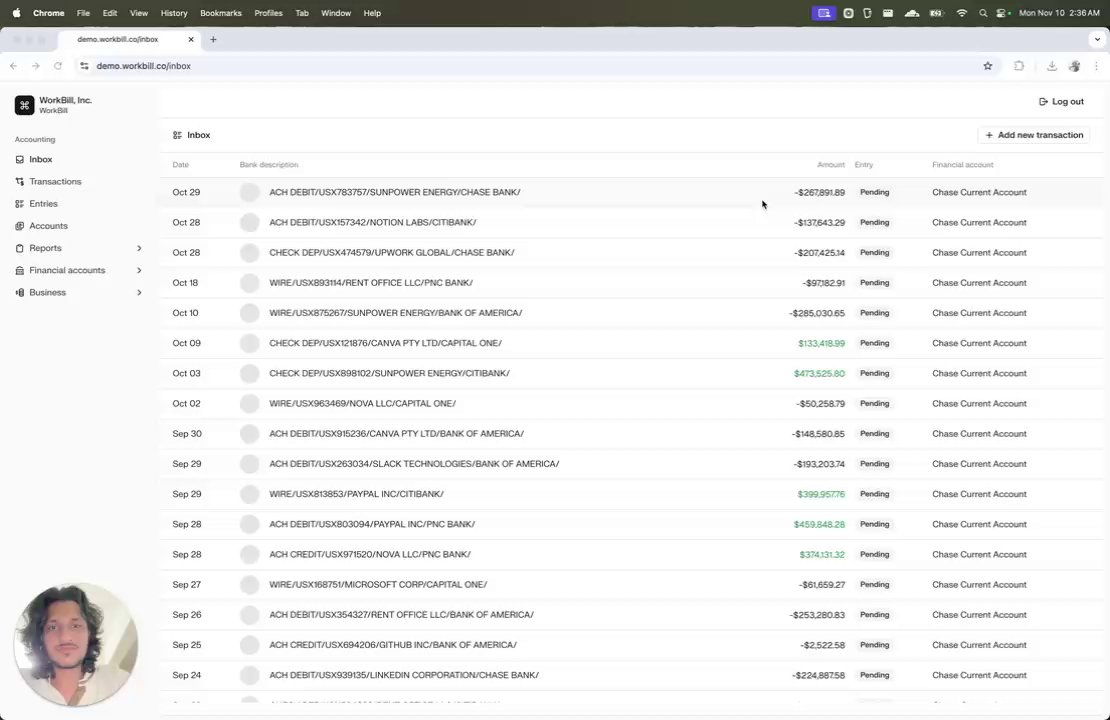Open the tab search dropdown arrow
Viewport: 1110px width, 720px height.
pyautogui.click(x=1097, y=40)
